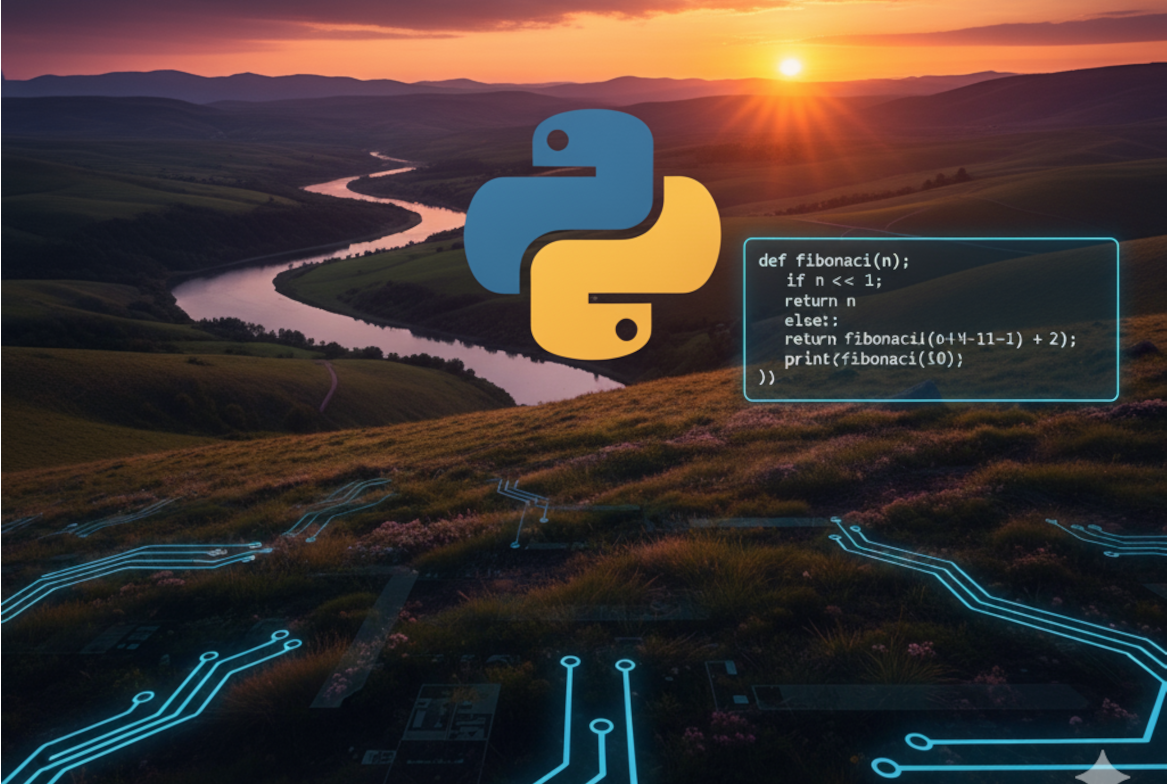The height and width of the screenshot is (784, 1168).
Task: Click the eye dot on the yellow snake
Action: click(x=627, y=329)
